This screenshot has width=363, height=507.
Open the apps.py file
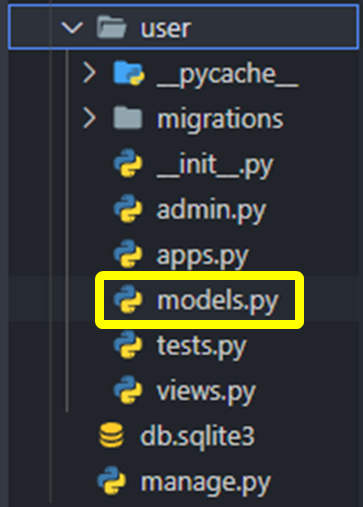(x=202, y=257)
